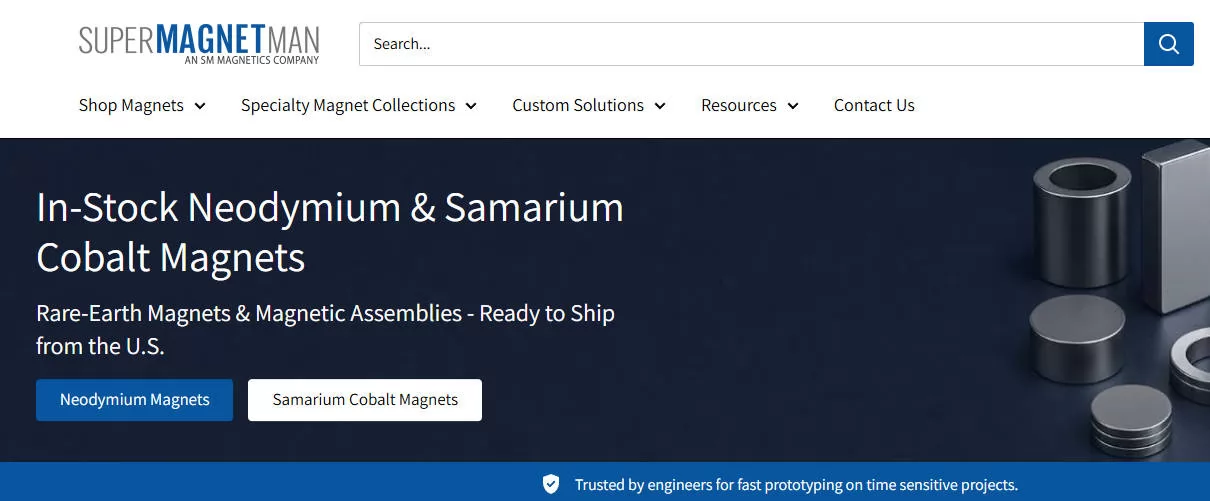Click the blue search magnifier button
The height and width of the screenshot is (501, 1210).
(1168, 44)
